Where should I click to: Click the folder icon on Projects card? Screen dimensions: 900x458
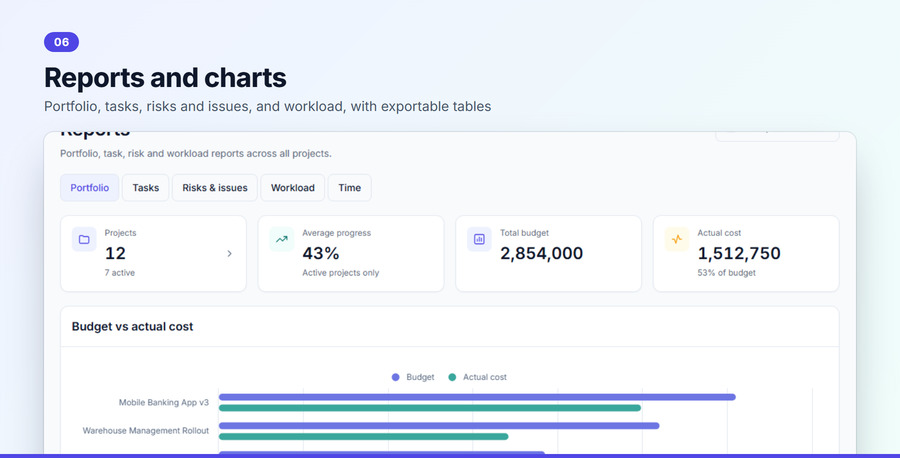tap(84, 239)
